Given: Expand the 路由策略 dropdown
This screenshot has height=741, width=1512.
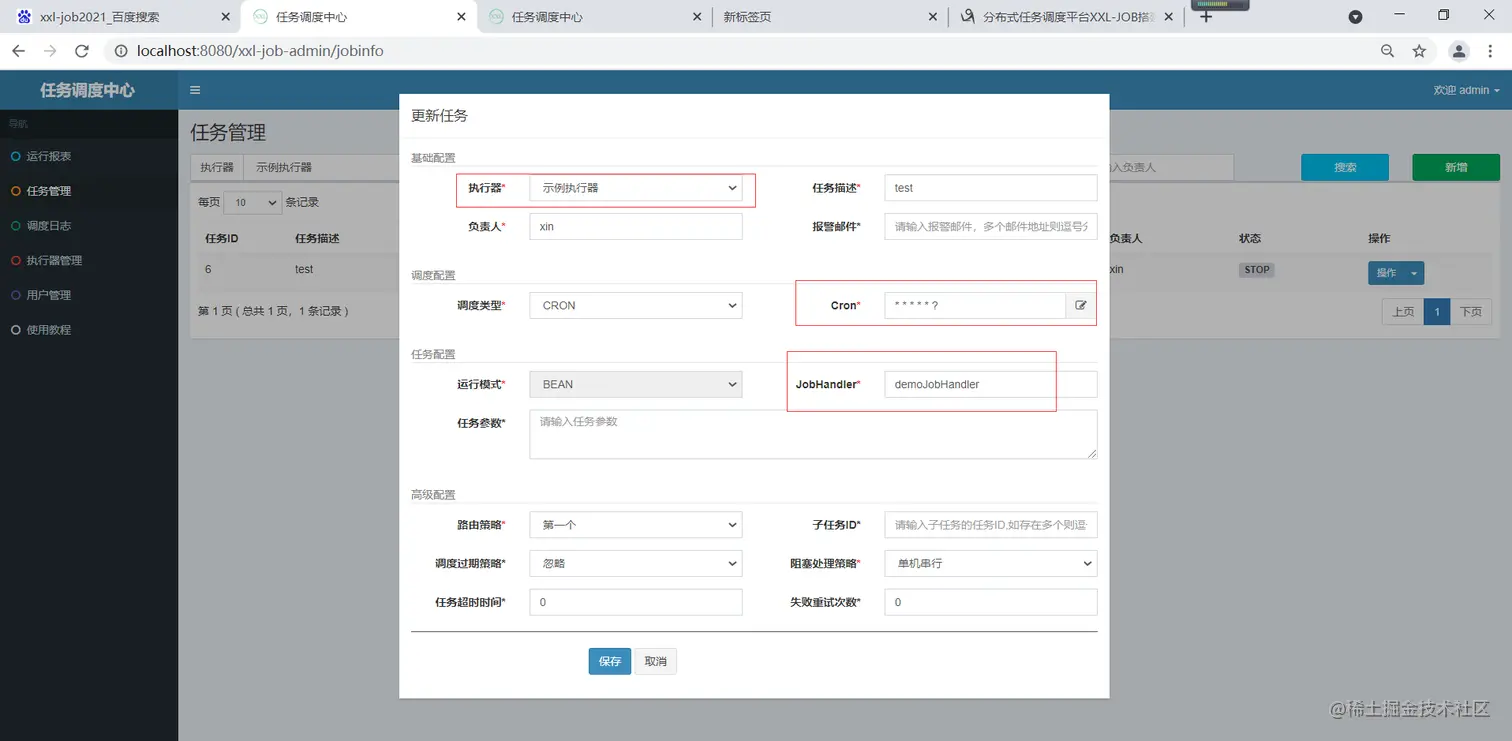Looking at the screenshot, I should [x=636, y=524].
